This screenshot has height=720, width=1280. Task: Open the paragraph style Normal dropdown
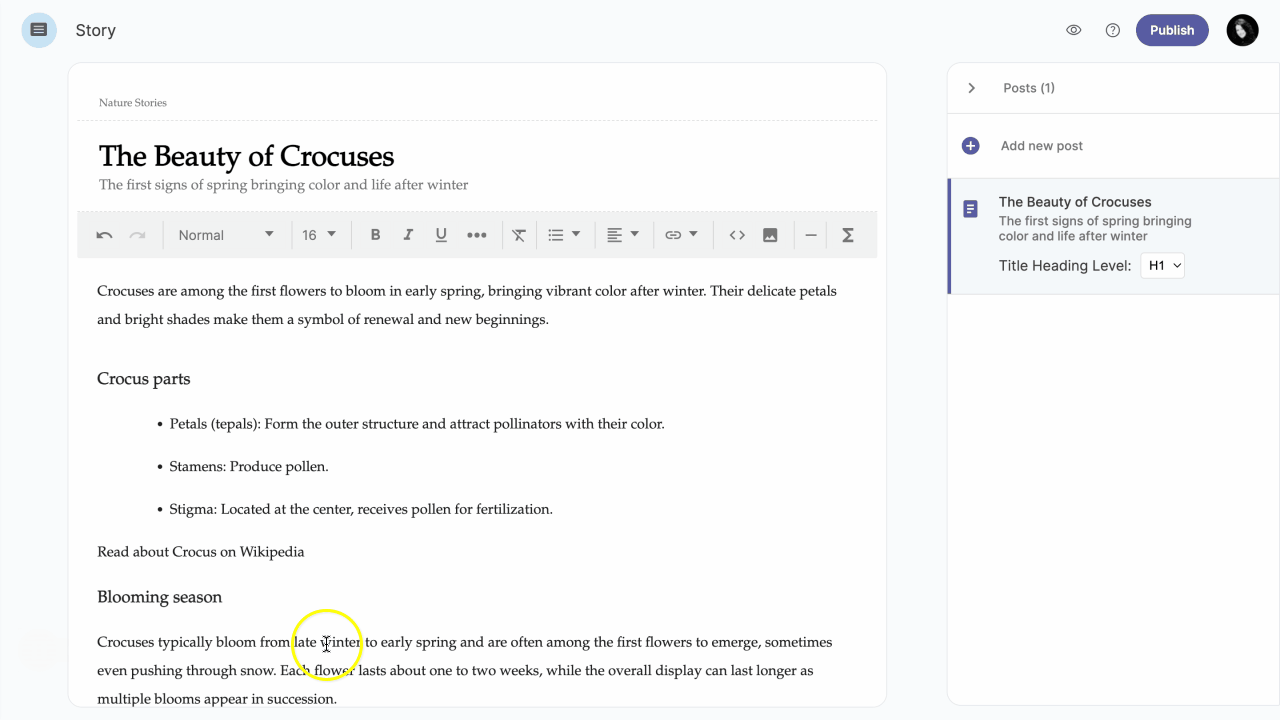(x=226, y=235)
